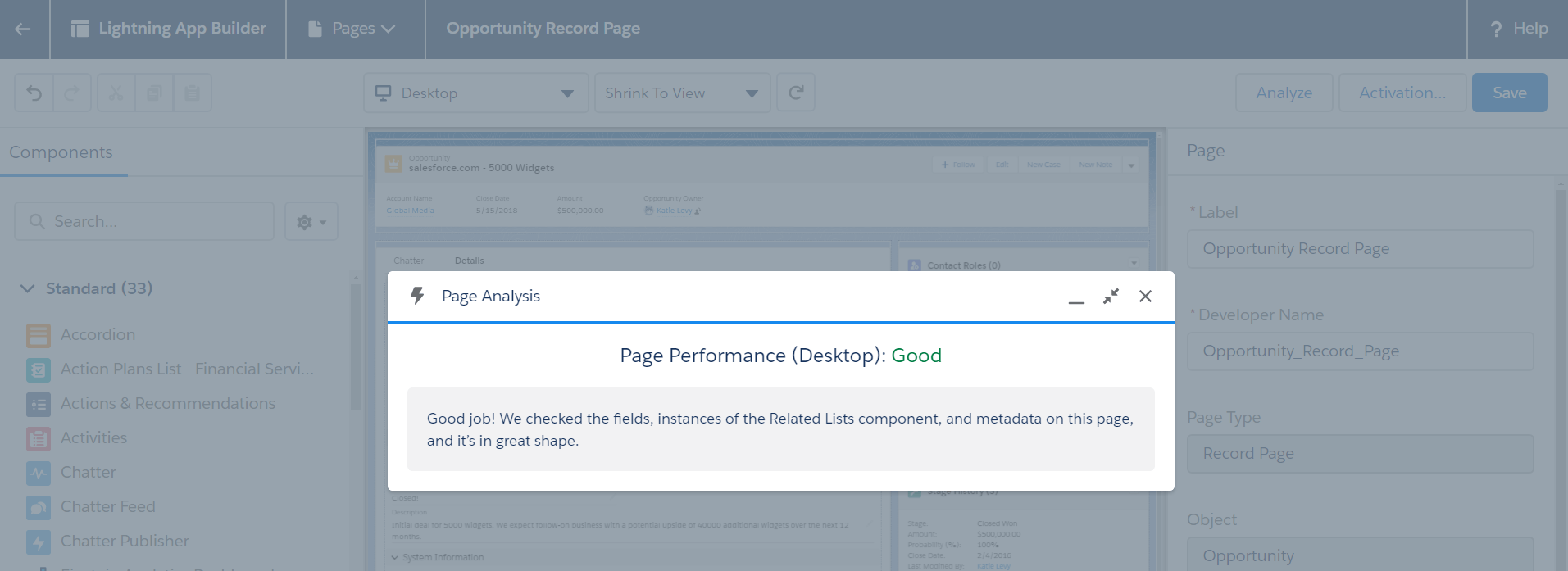Expand the System Information section
The image size is (1568, 571).
point(438,557)
